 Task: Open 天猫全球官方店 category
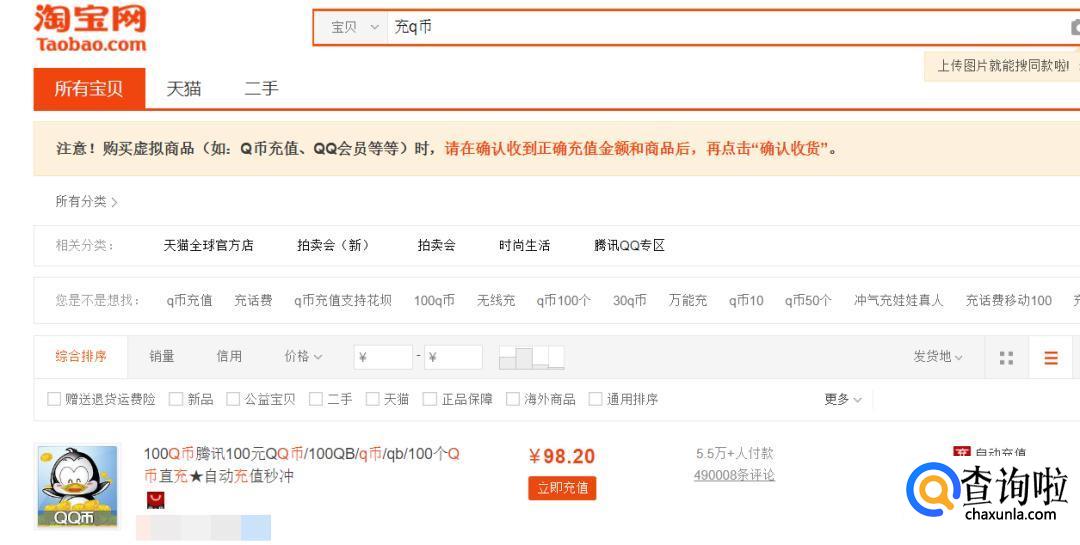(208, 245)
